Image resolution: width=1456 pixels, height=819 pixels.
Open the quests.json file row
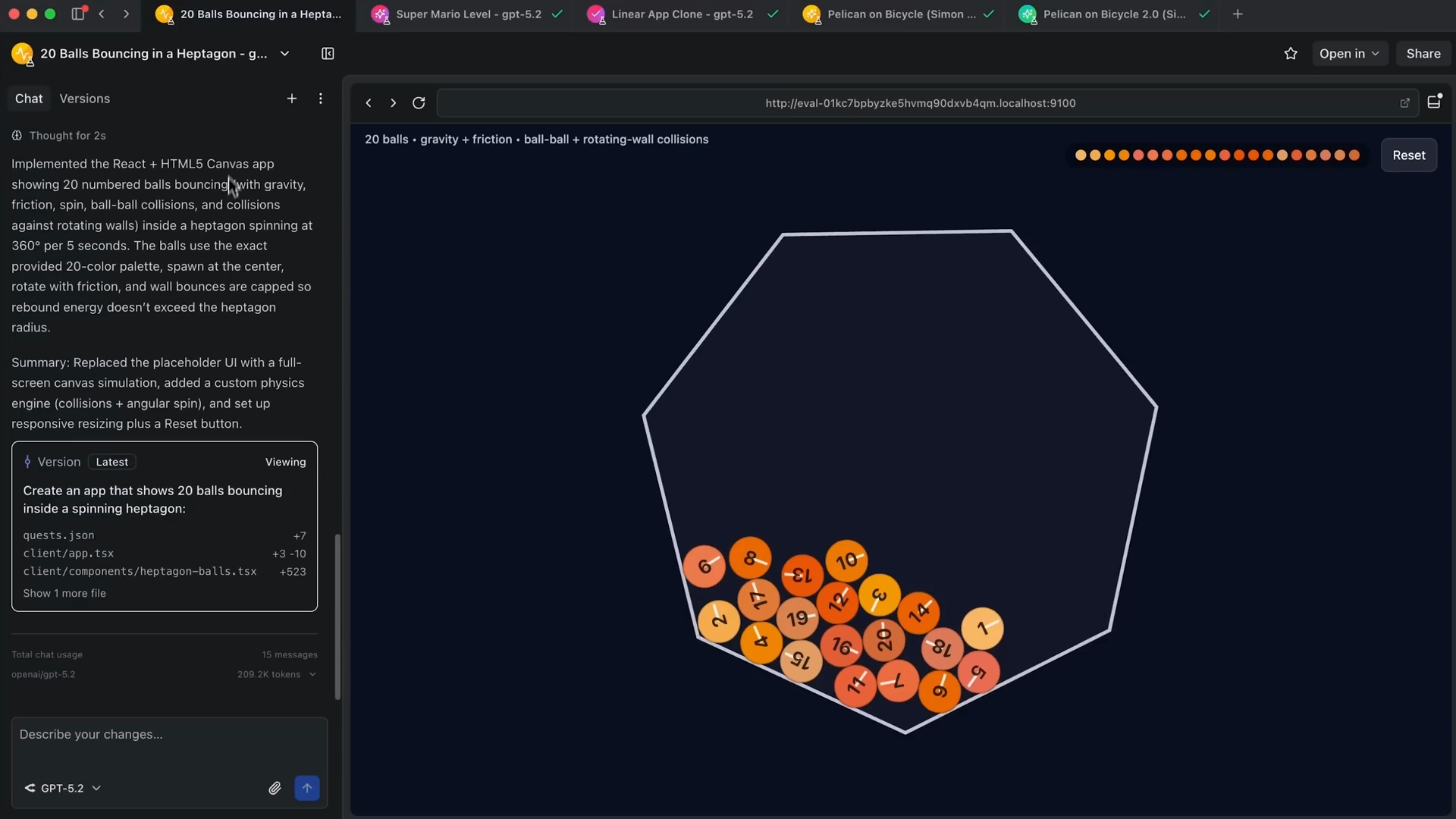point(165,535)
